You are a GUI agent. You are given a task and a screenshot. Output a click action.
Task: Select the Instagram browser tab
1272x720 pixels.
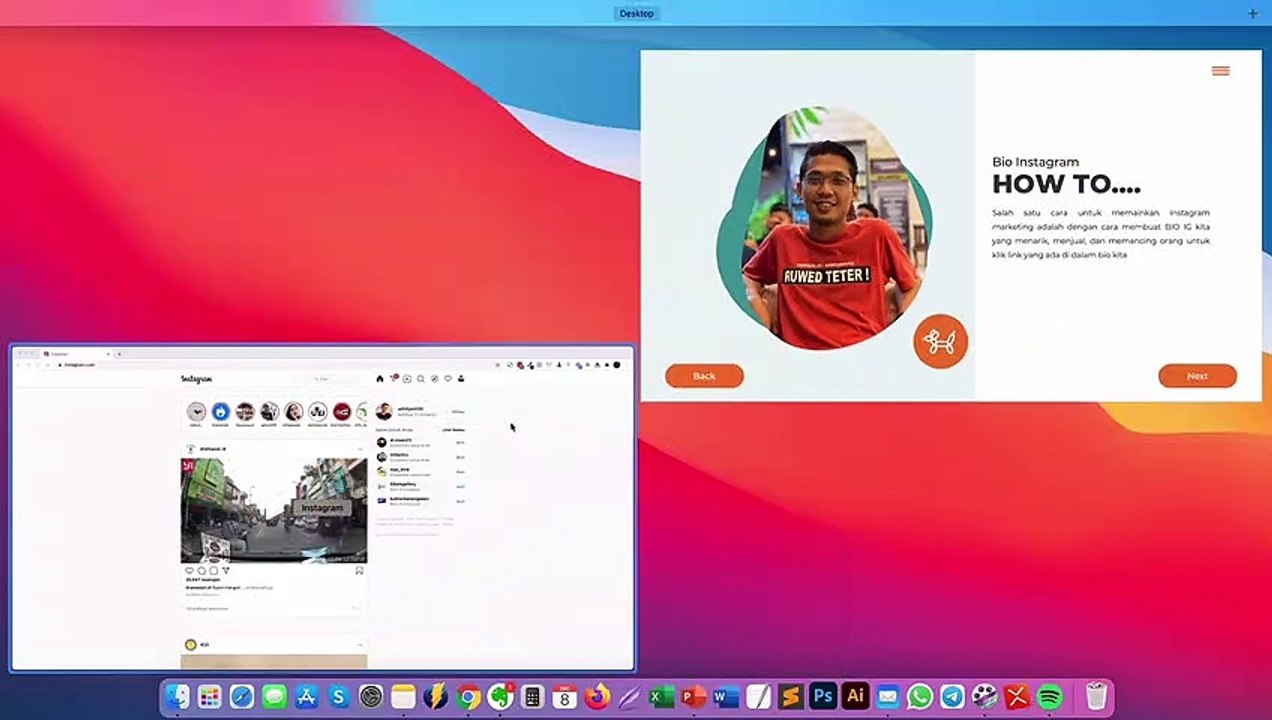[x=75, y=354]
